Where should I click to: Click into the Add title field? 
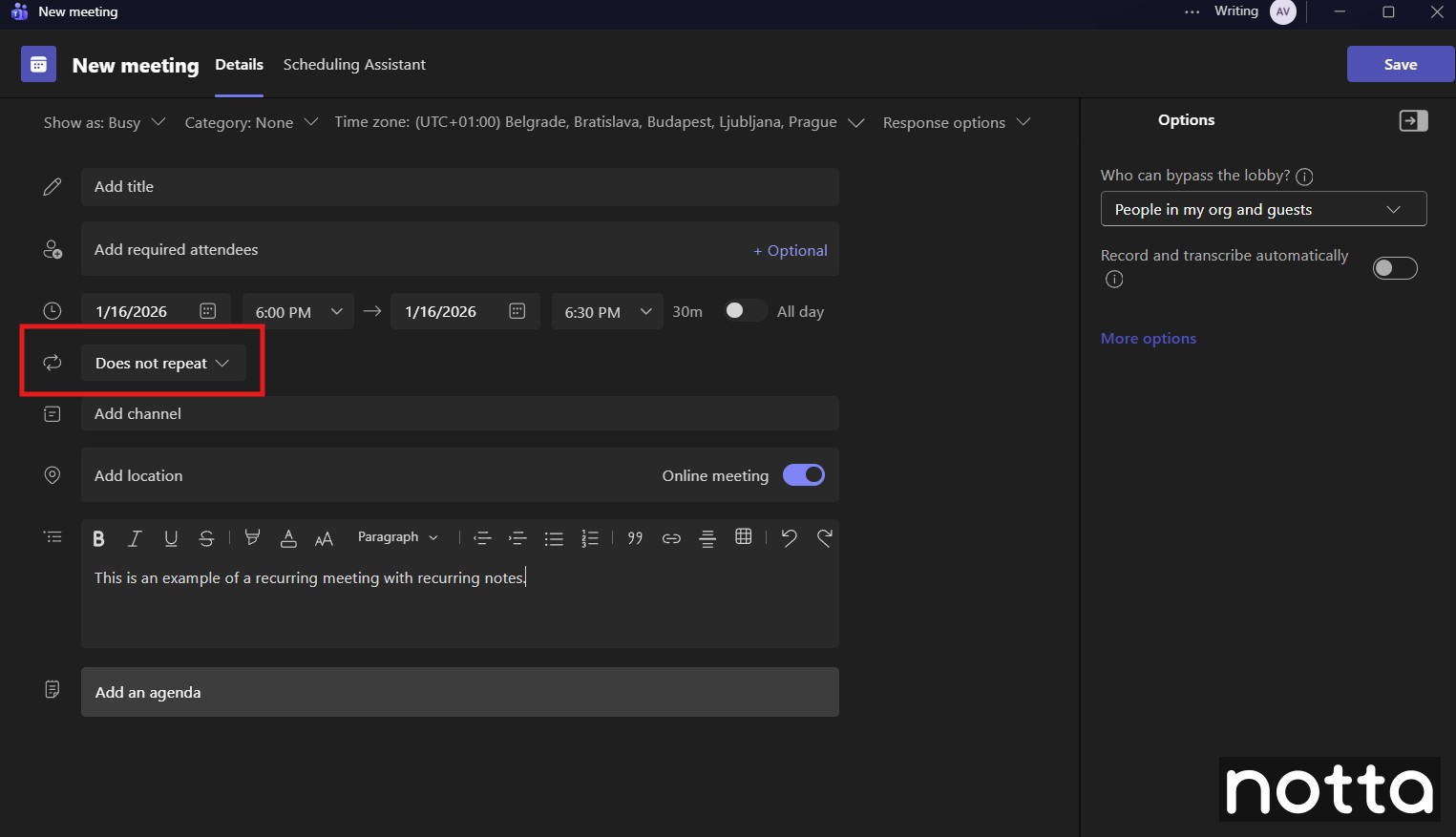[x=460, y=187]
